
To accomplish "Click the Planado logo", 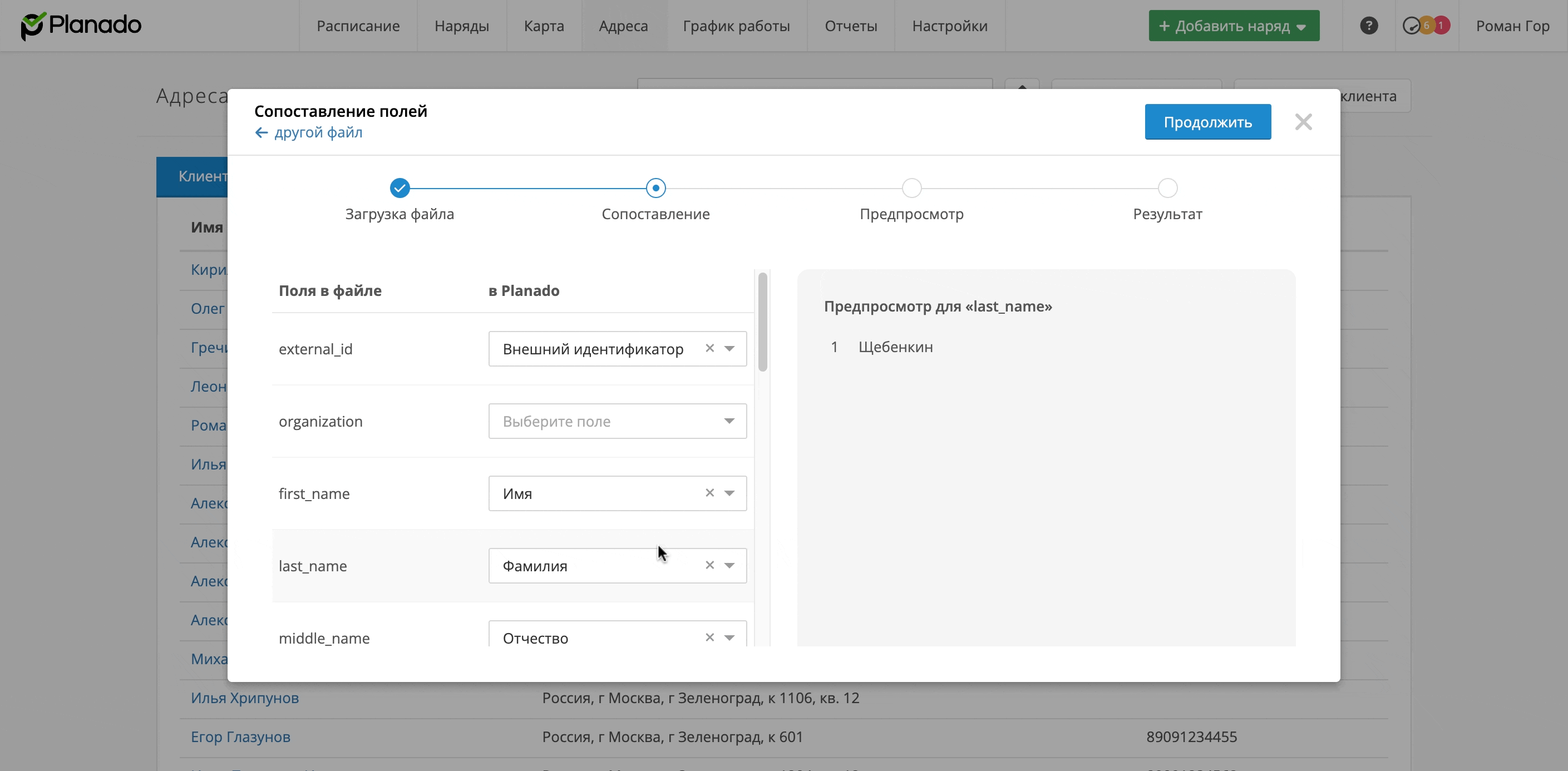I will click(x=81, y=26).
